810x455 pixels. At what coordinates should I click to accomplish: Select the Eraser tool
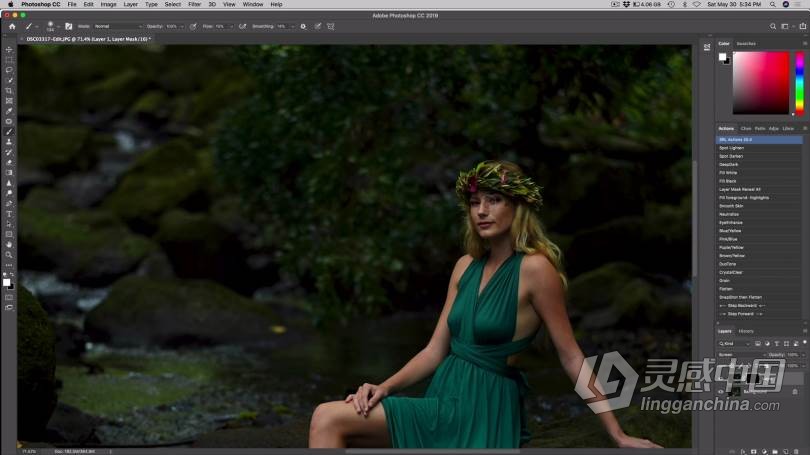9,163
